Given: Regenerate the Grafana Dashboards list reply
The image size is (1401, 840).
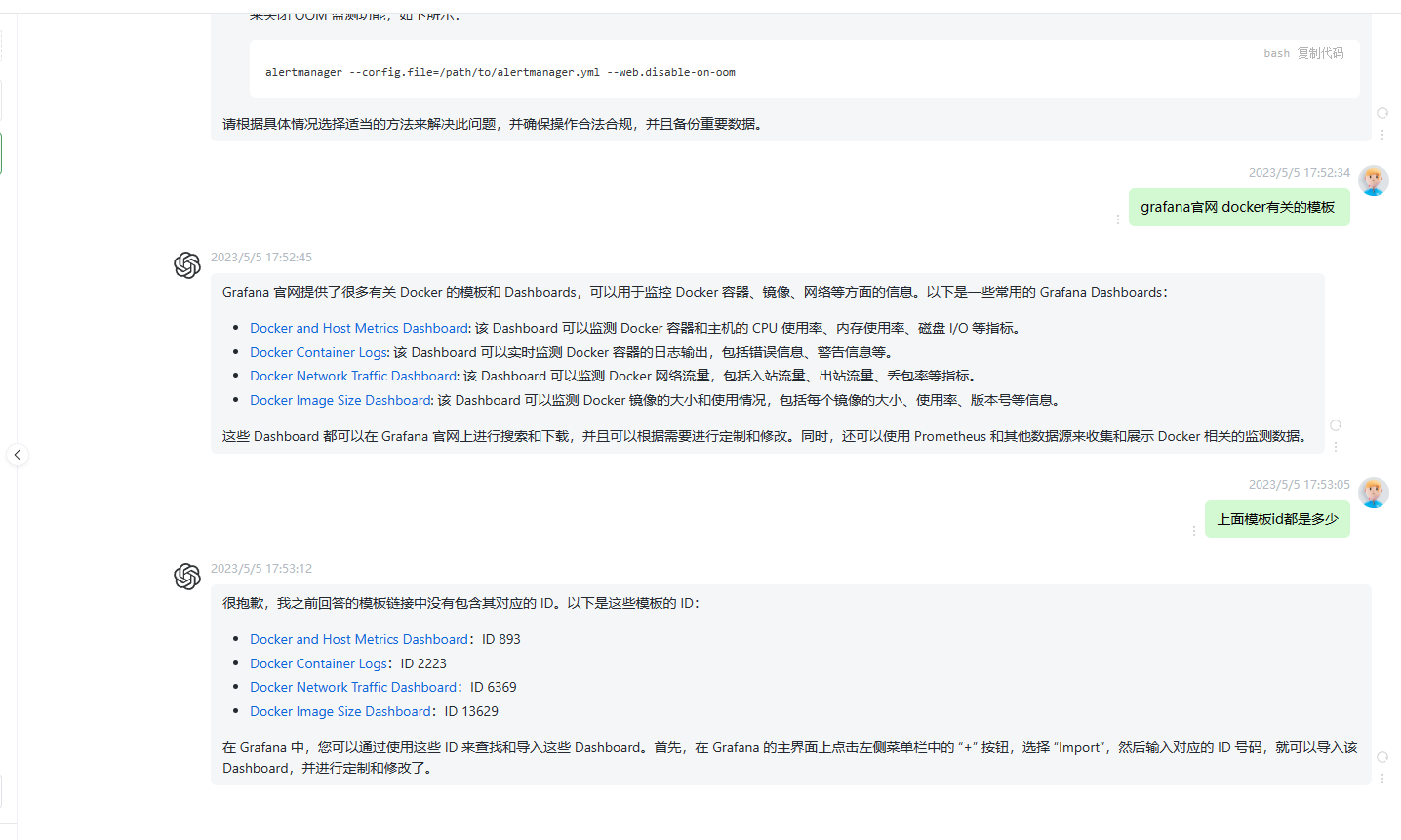Looking at the screenshot, I should [1336, 425].
